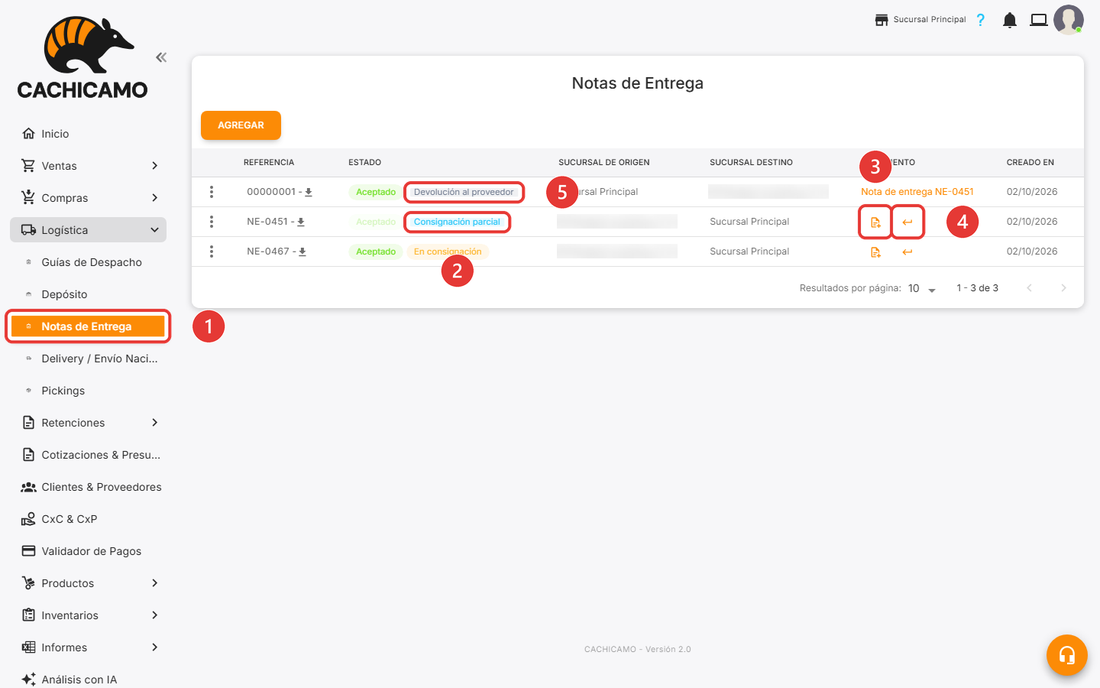Open the results per page dropdown
Image resolution: width=1100 pixels, height=688 pixels.
pyautogui.click(x=922, y=288)
